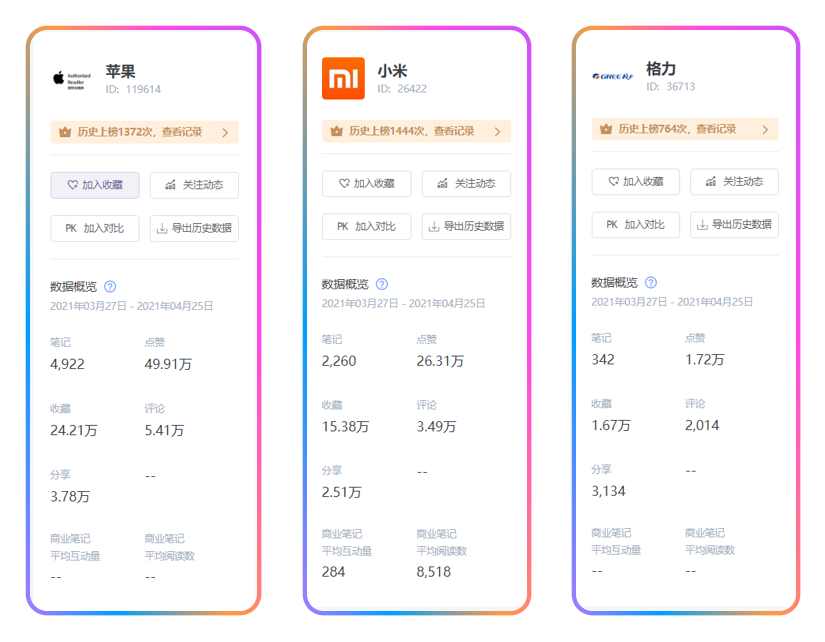Follow Apple updates with 关注动态
The height and width of the screenshot is (642, 825).
point(194,185)
